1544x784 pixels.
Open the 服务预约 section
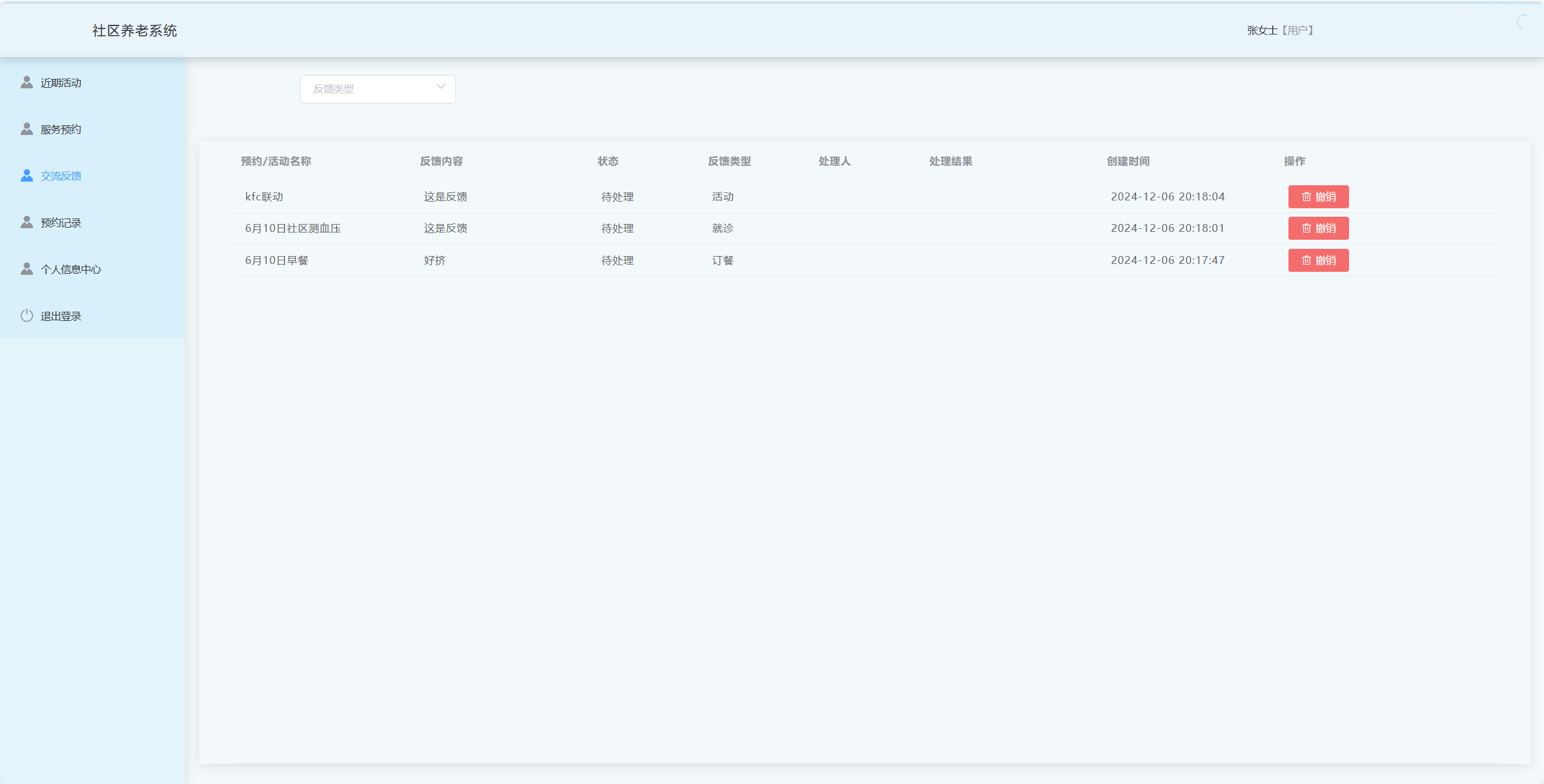(x=60, y=129)
